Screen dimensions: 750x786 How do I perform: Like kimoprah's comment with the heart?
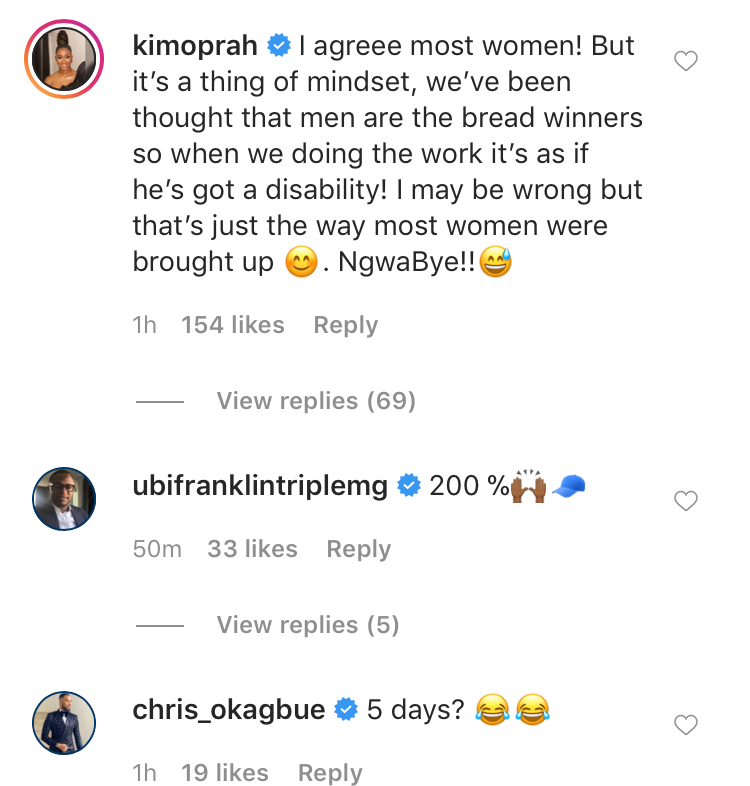coord(685,62)
